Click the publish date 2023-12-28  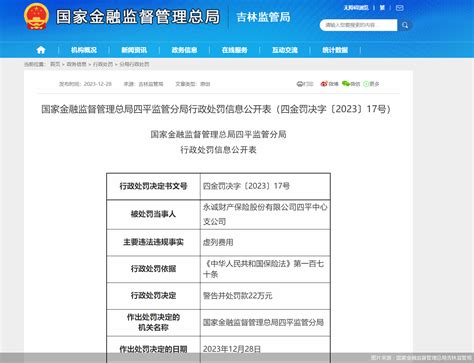click(98, 84)
